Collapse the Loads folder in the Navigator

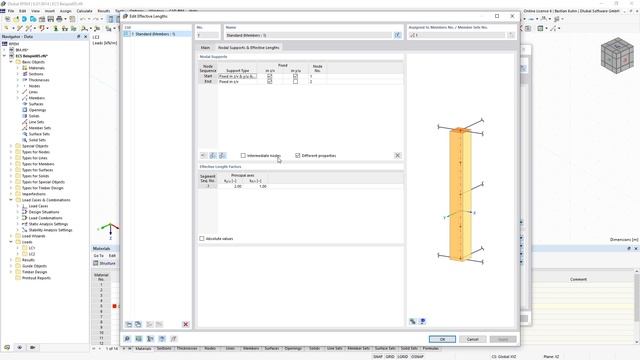click(x=11, y=242)
